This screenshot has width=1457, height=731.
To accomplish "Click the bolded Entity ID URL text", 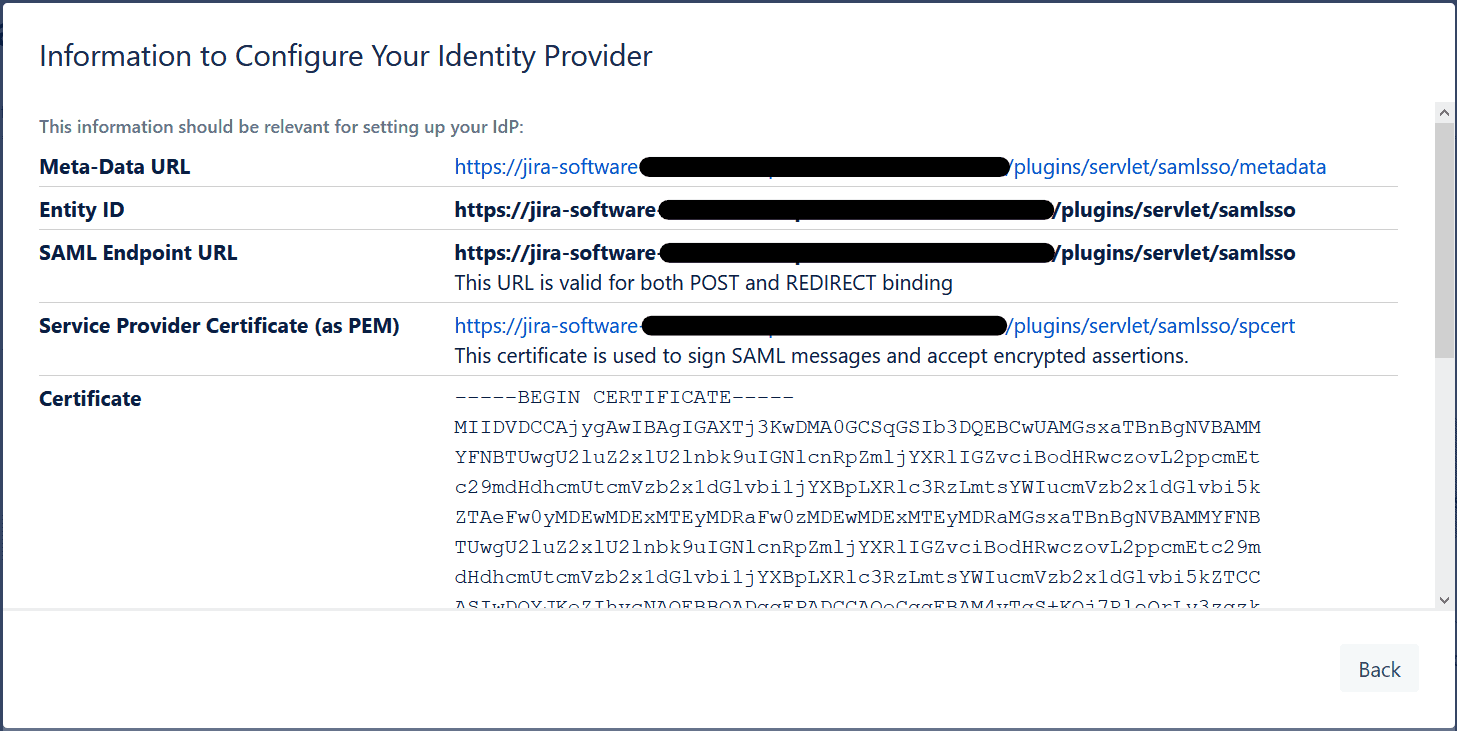I will click(875, 209).
